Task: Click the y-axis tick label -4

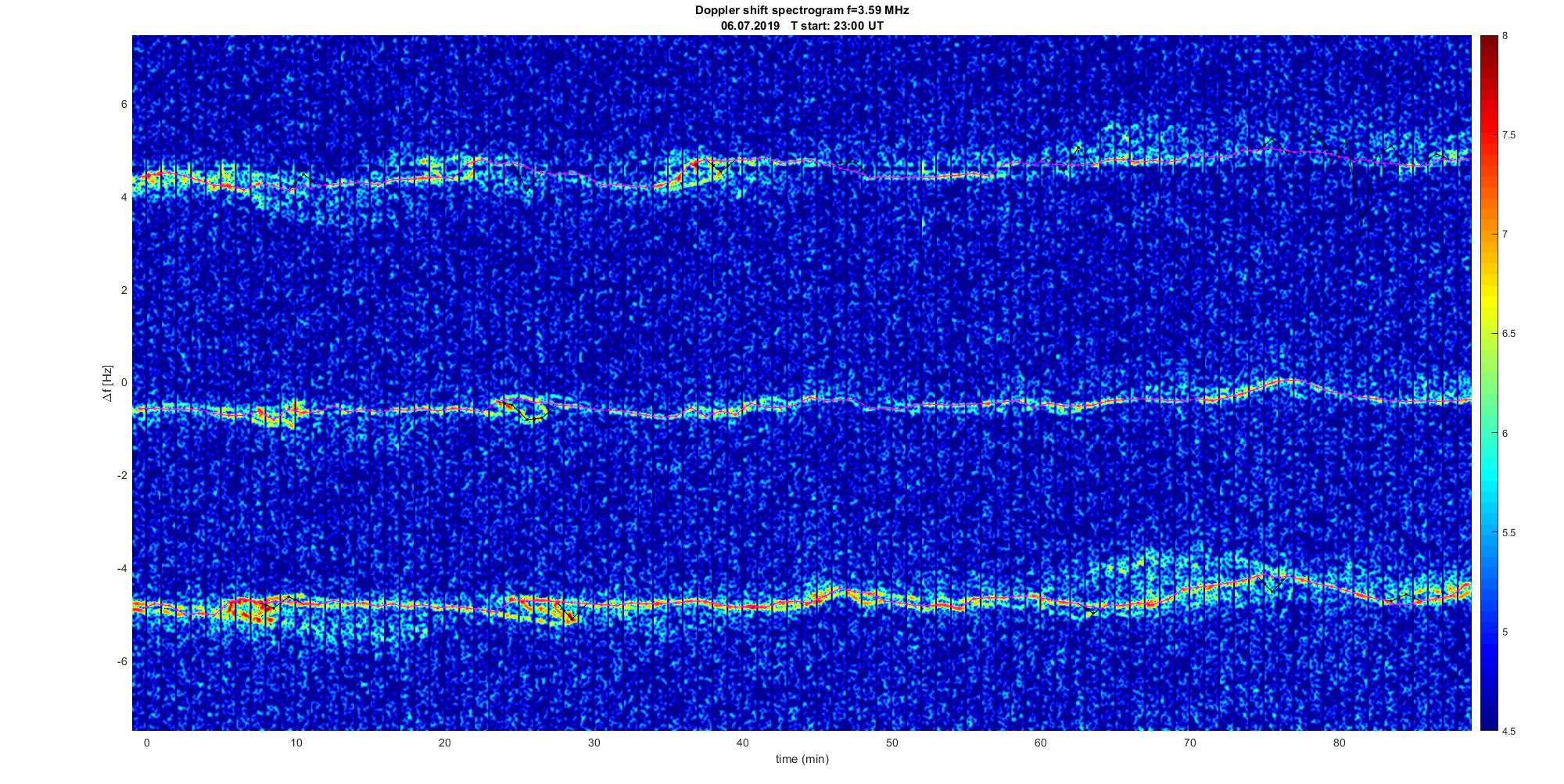Action: pyautogui.click(x=122, y=568)
